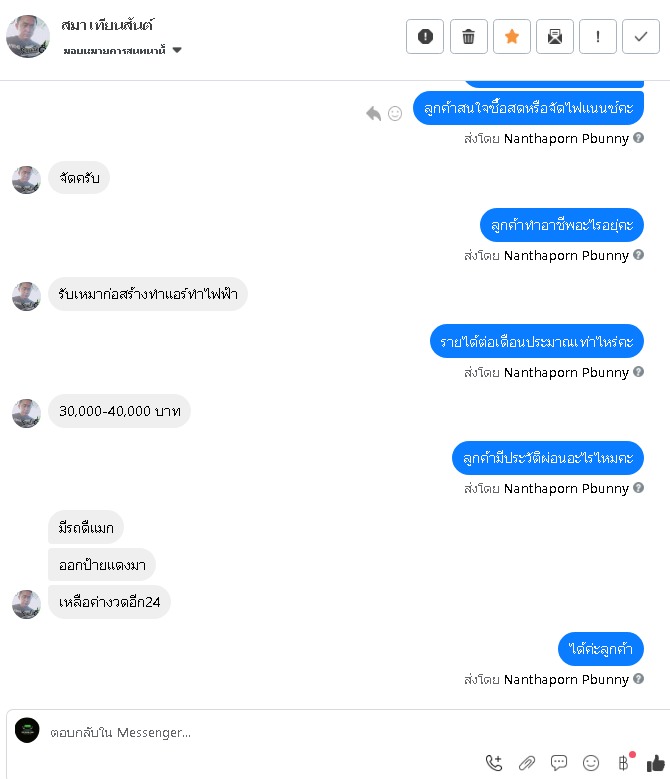Select the 30,000-40,000 baht message bubble
Screen dimensions: 670x779
(120, 411)
